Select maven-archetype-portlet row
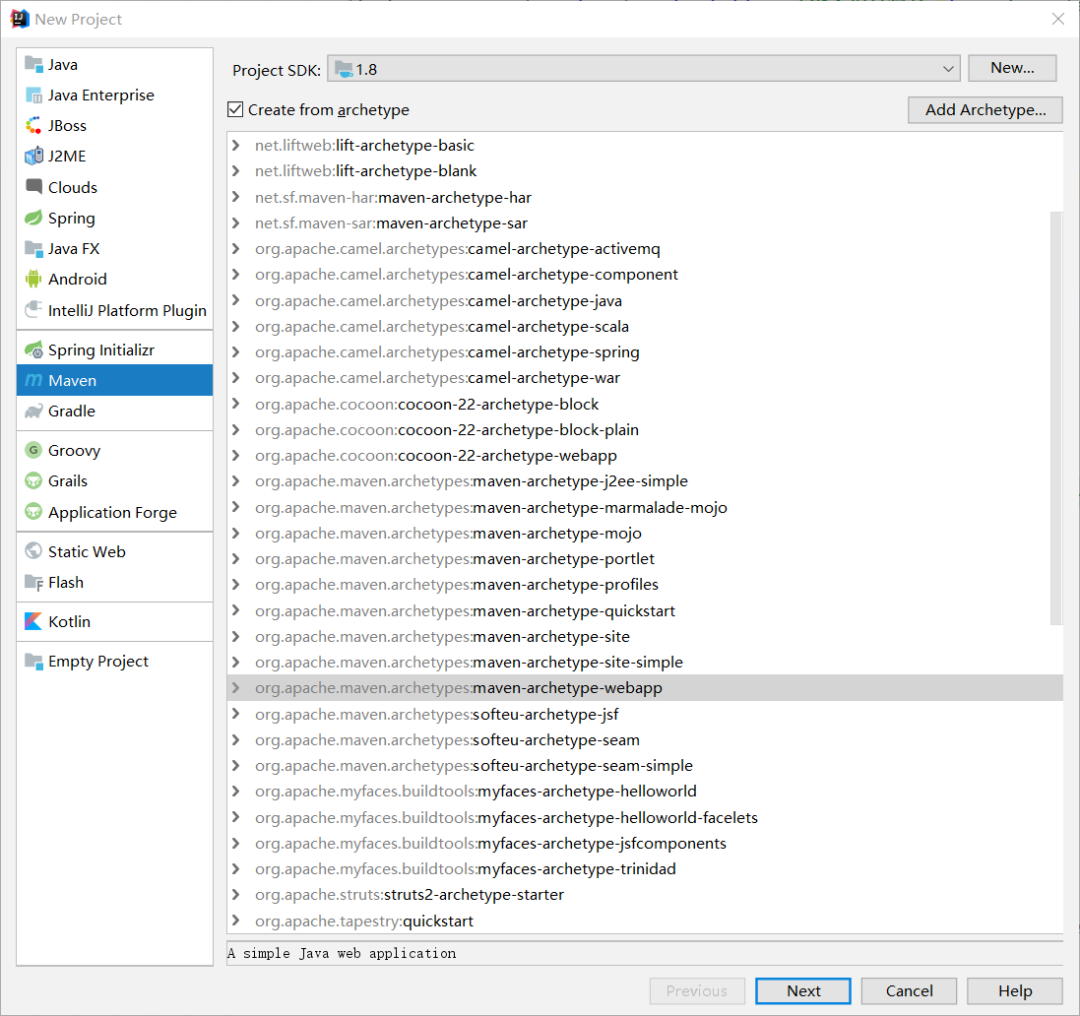The height and width of the screenshot is (1016, 1080). (645, 559)
